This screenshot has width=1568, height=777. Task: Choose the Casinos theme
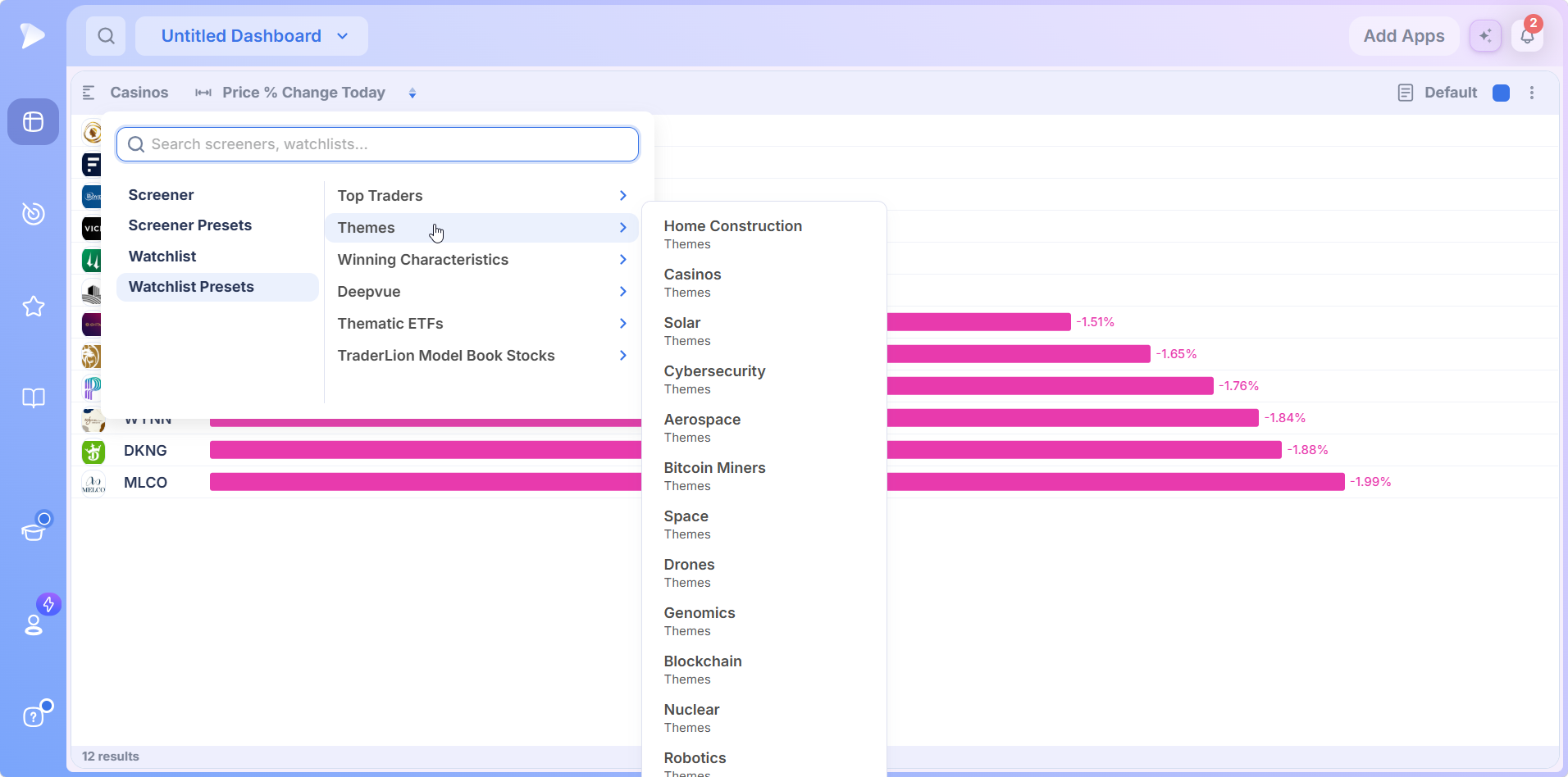click(763, 283)
